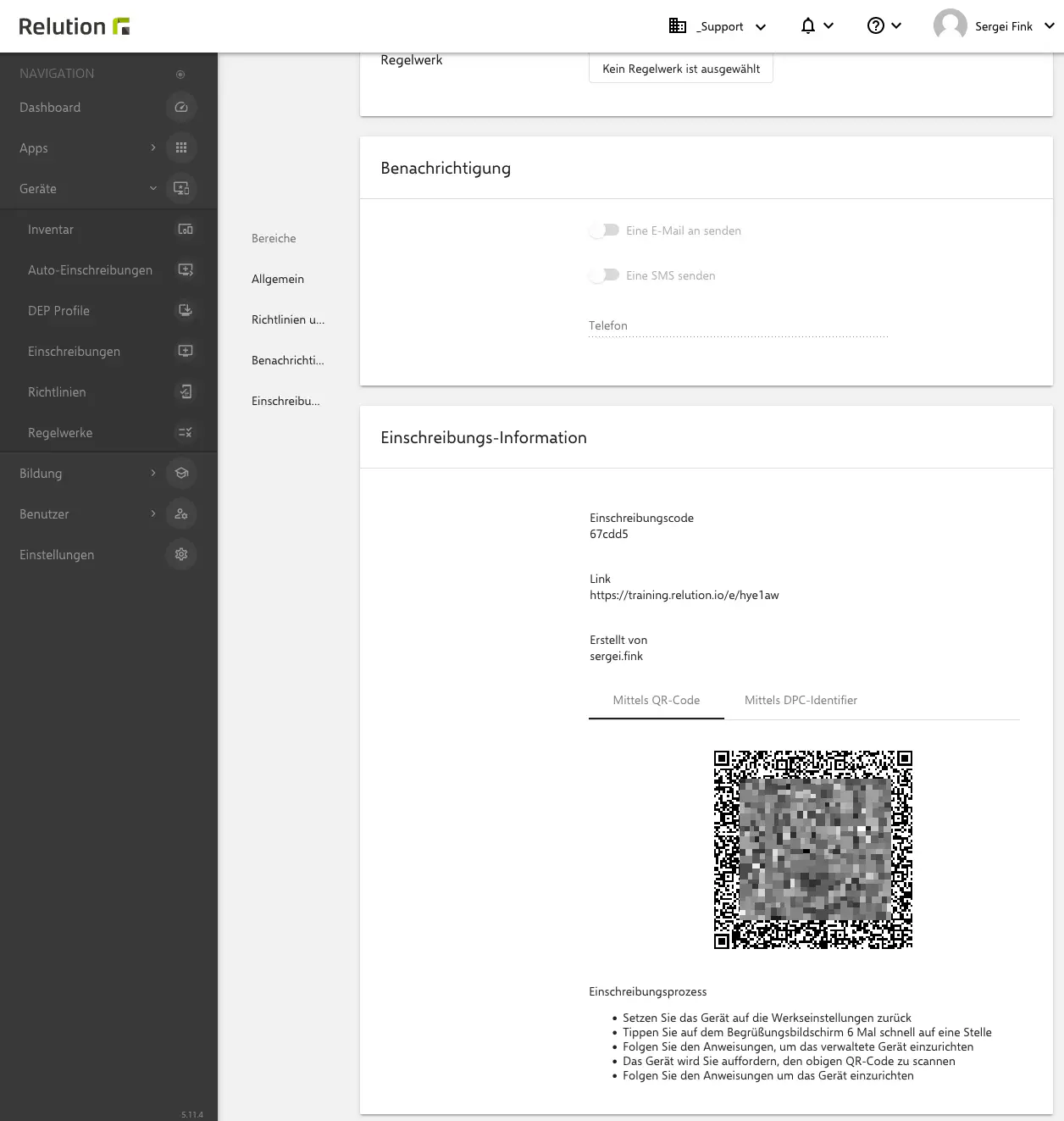Click the Einstellungen gear icon

coord(180,555)
